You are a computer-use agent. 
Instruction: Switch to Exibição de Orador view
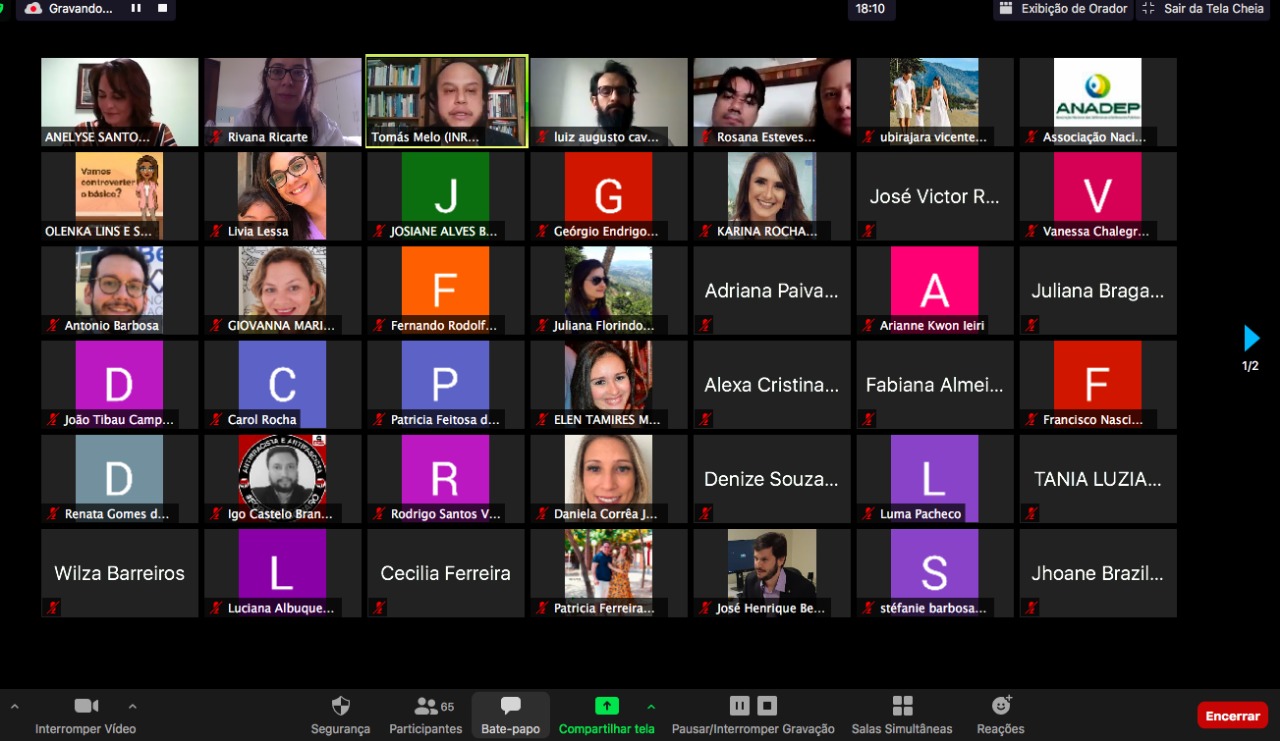[1062, 9]
